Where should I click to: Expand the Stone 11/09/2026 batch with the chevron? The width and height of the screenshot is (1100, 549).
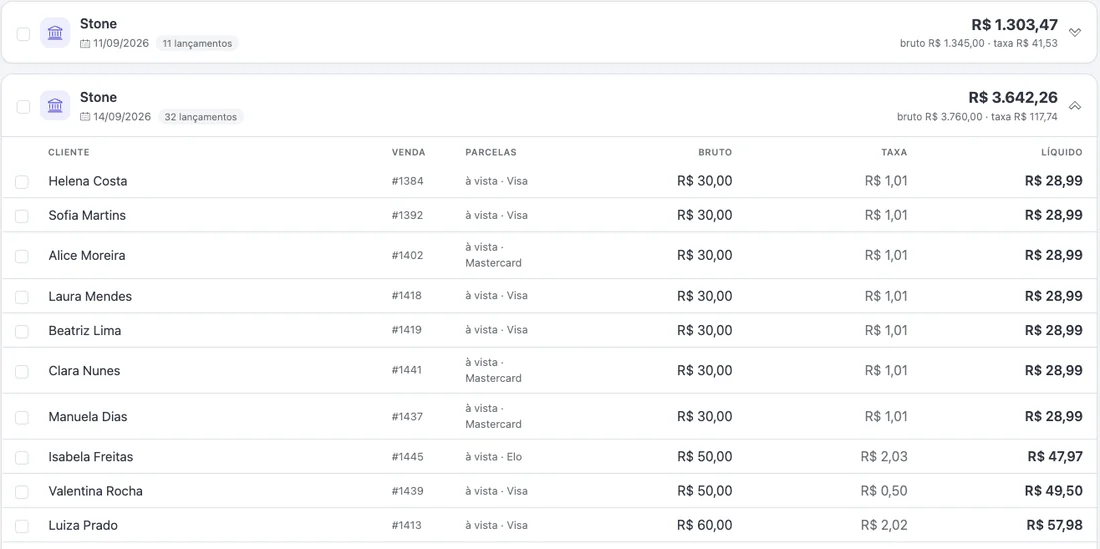click(1074, 32)
